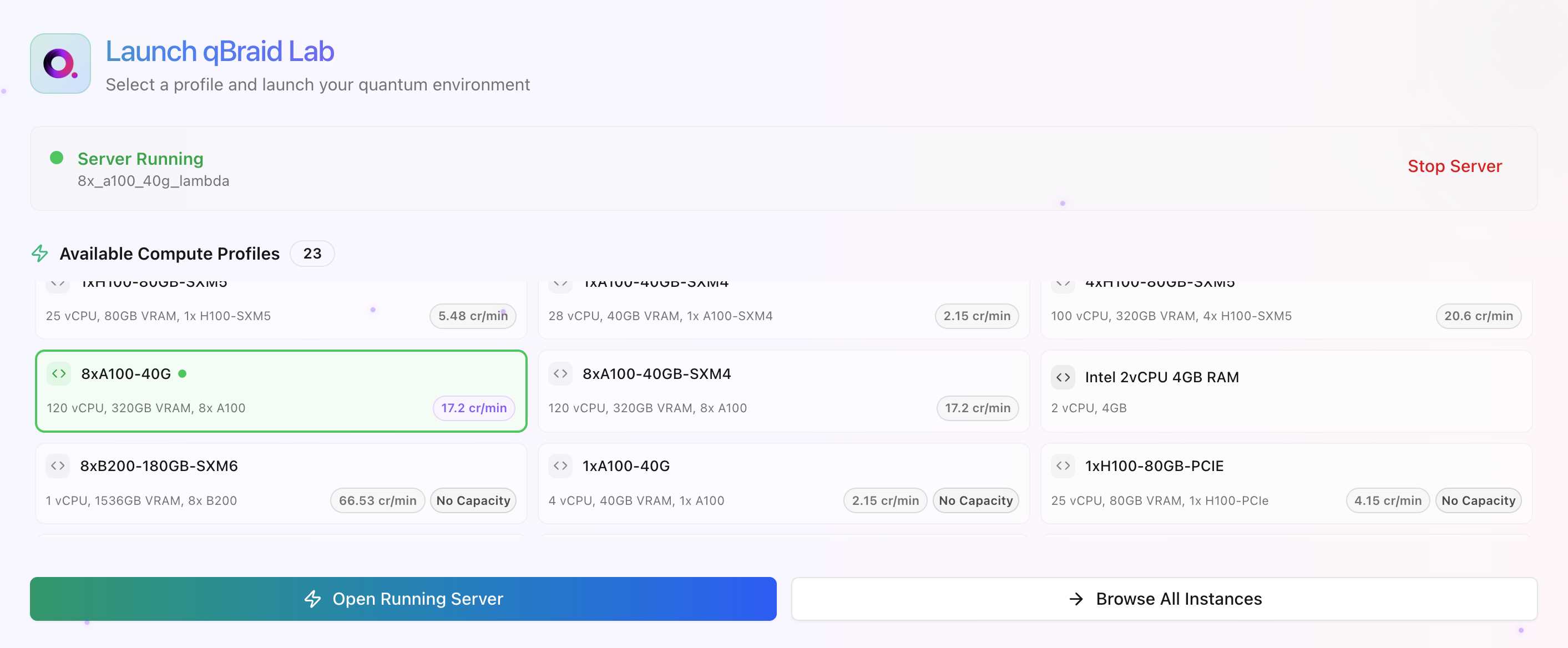Viewport: 1568px width, 648px height.
Task: Click the code icon on 8xA100-40G card
Action: [x=59, y=373]
